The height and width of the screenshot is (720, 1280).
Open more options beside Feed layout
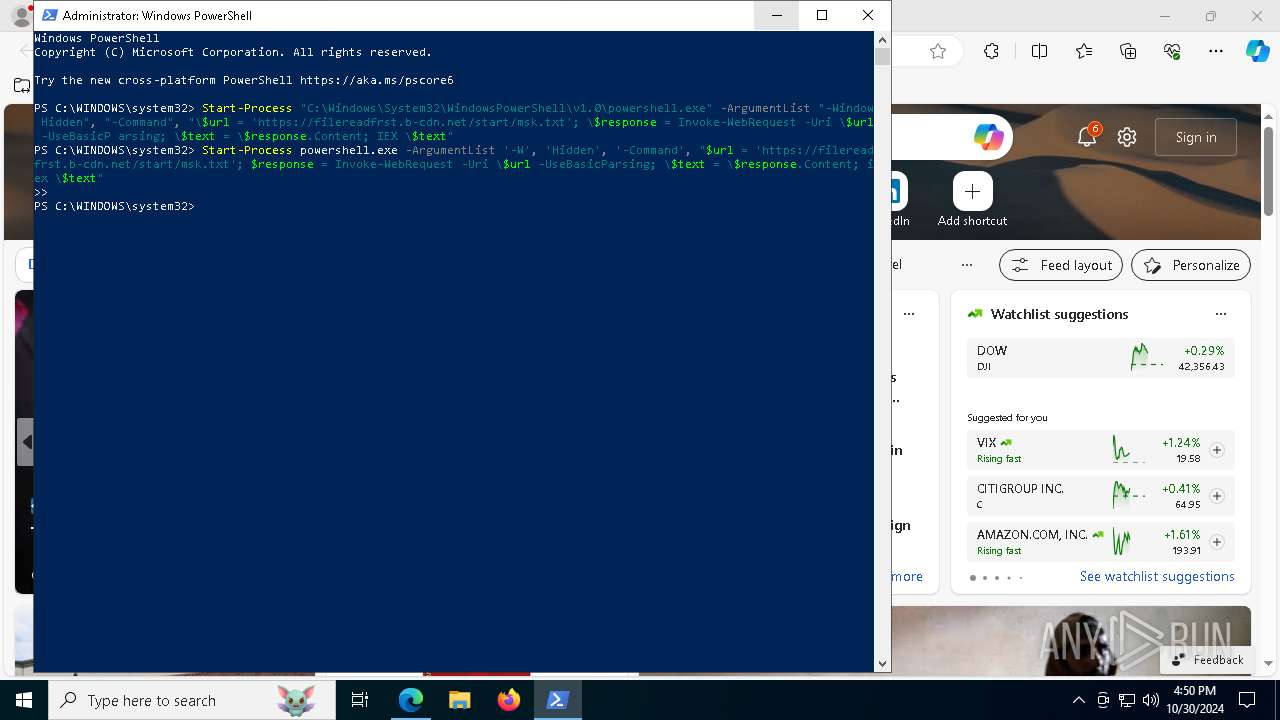(x=966, y=265)
